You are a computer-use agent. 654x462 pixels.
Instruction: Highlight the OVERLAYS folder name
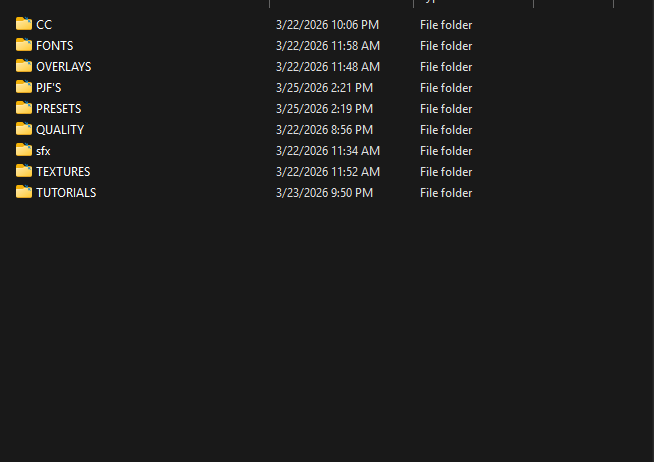click(x=63, y=67)
